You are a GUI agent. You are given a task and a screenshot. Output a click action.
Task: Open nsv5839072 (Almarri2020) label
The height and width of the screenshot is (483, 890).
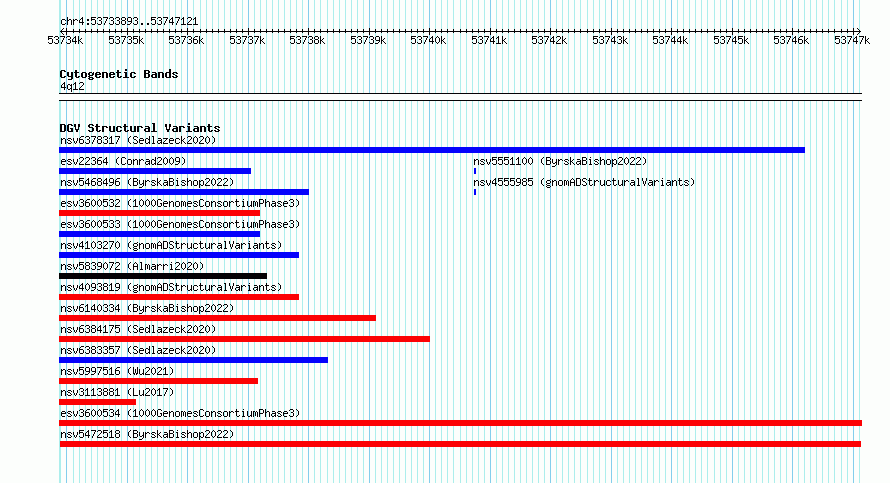132,266
